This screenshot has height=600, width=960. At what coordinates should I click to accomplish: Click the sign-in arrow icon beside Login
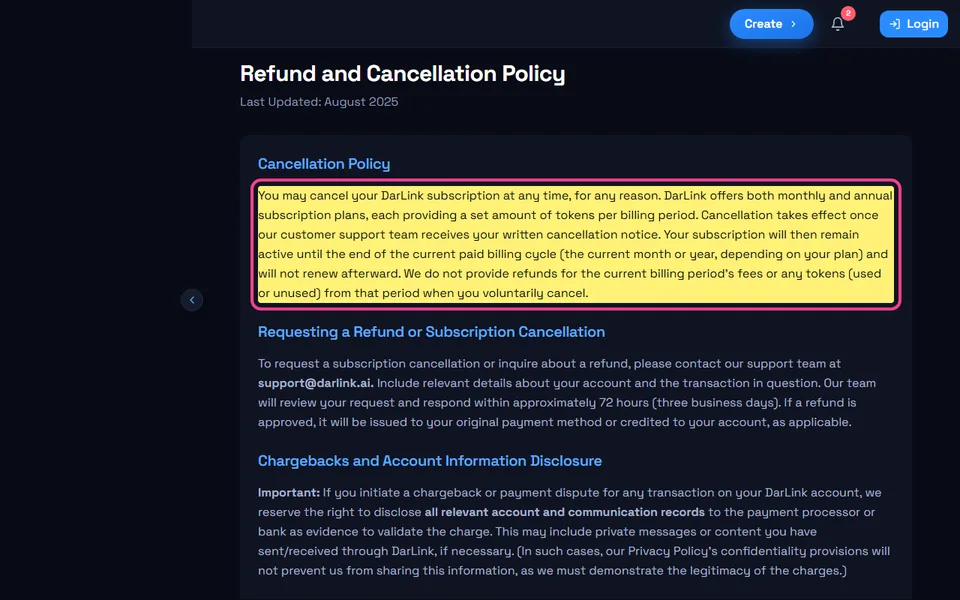(x=894, y=24)
